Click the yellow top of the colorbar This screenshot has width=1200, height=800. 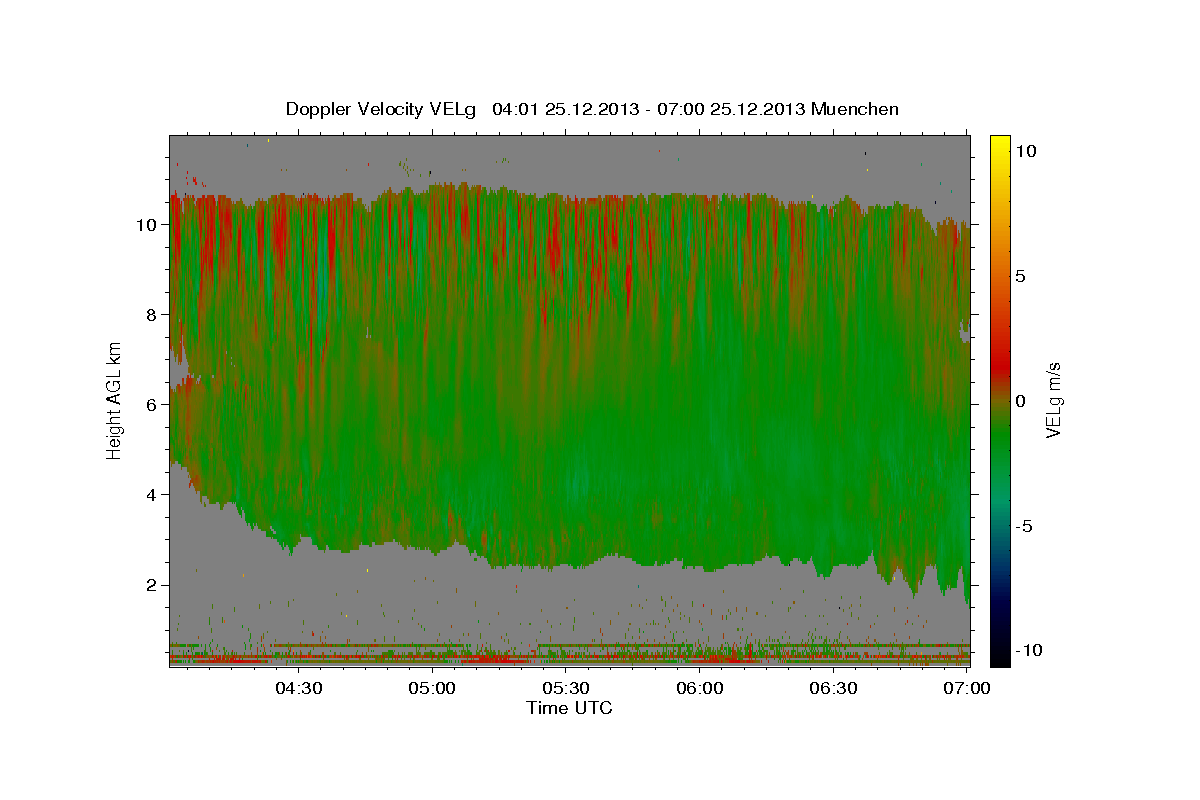[1000, 145]
